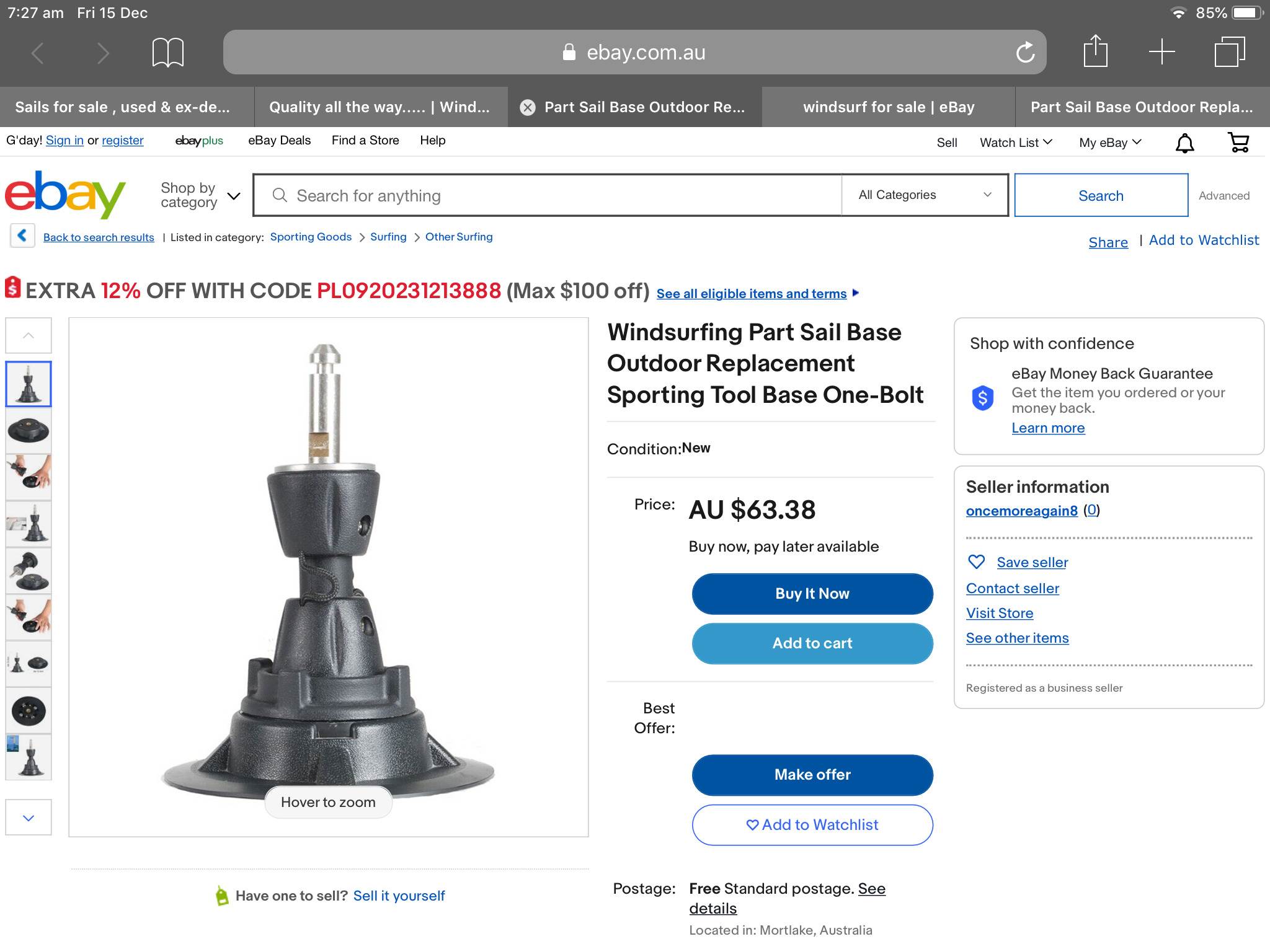Select the second product thumbnail image
Screen dimensions: 1270x952
pyautogui.click(x=29, y=430)
